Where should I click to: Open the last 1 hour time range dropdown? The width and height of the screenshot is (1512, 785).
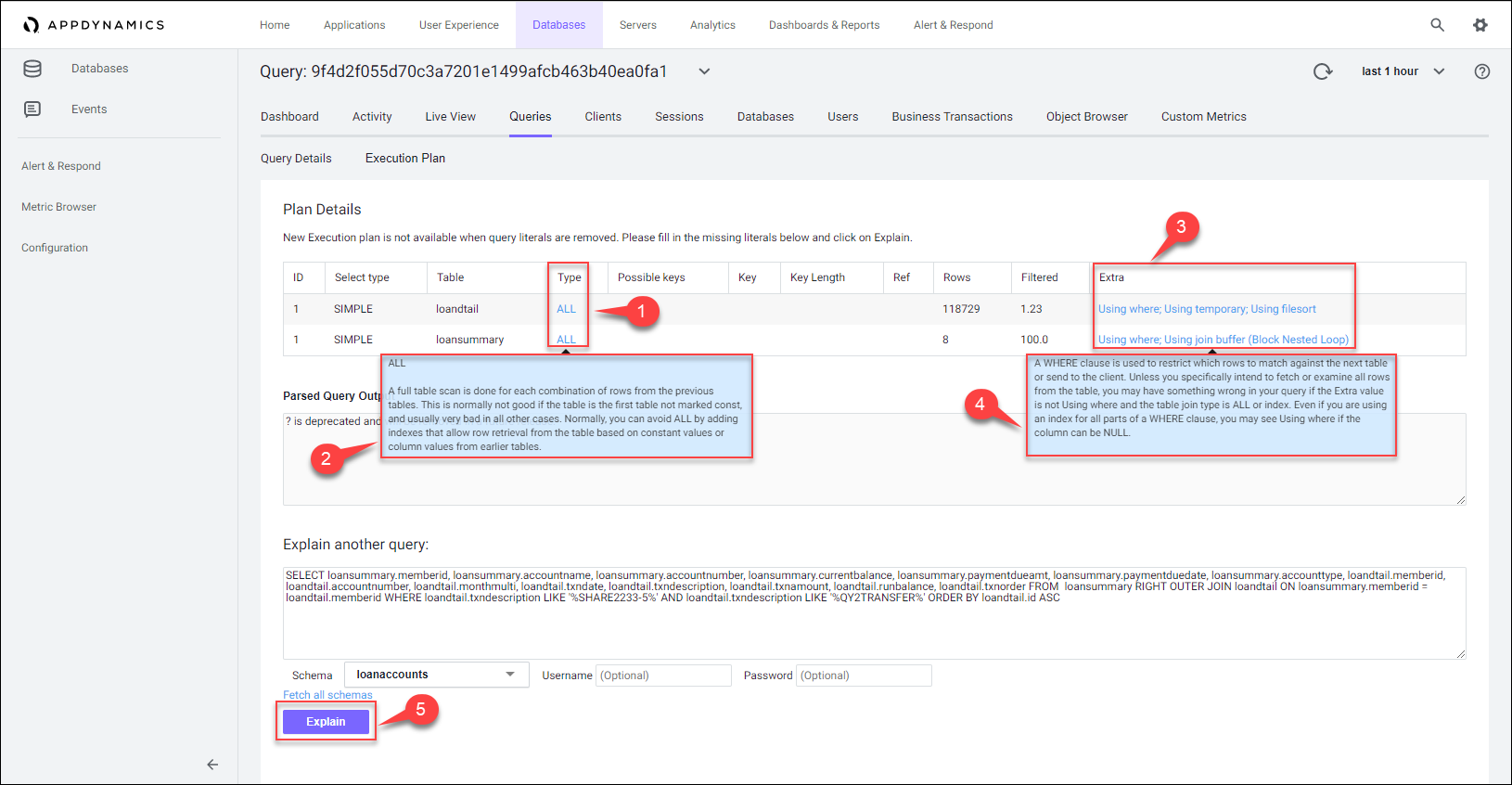pyautogui.click(x=1403, y=71)
